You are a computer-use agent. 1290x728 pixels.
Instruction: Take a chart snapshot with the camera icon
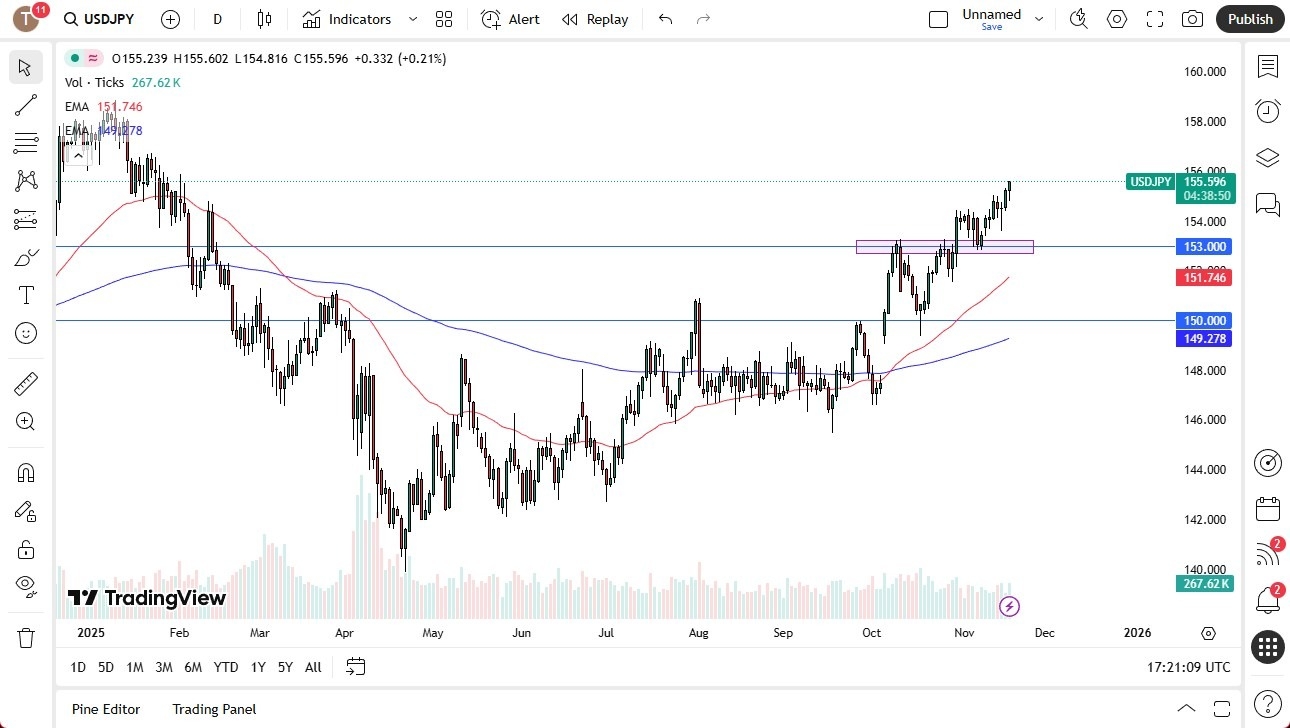coord(1192,18)
